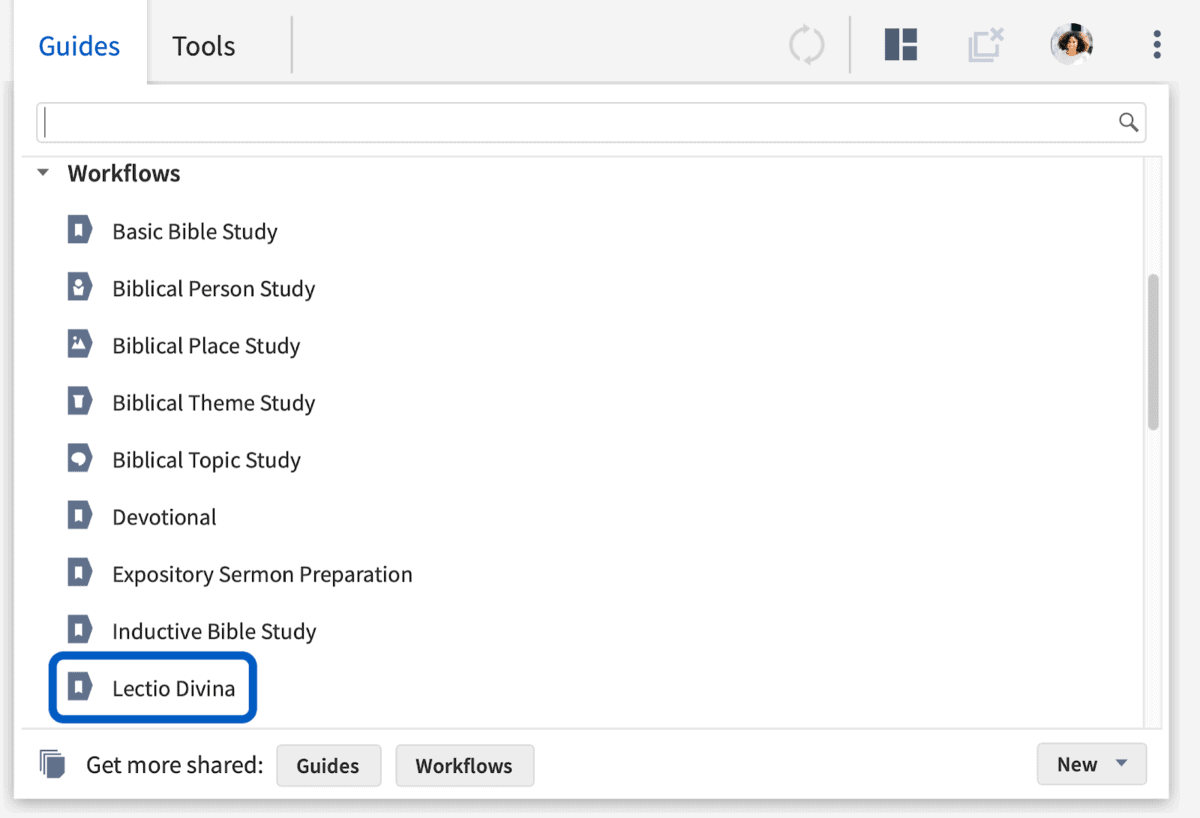Focus the guides search input field
Image resolution: width=1200 pixels, height=818 pixels.
(x=580, y=123)
